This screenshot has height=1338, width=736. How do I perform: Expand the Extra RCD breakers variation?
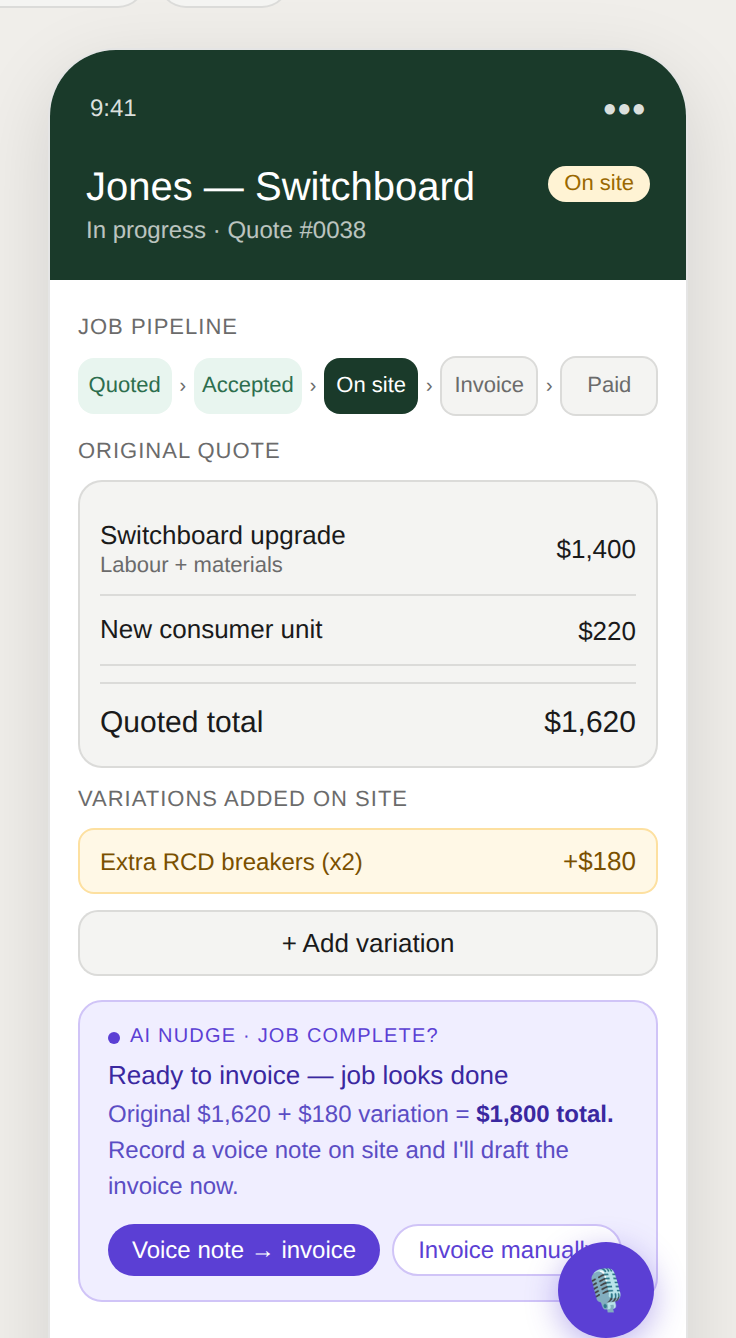(x=367, y=860)
